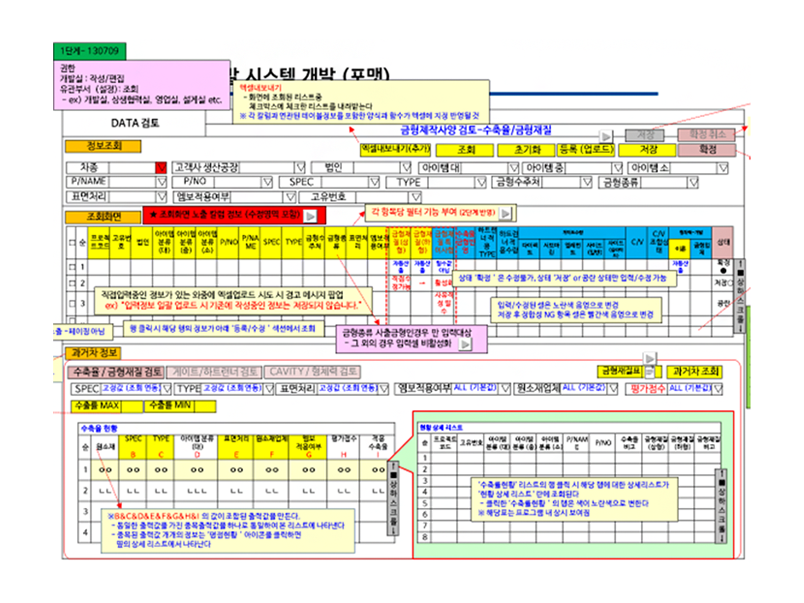The width and height of the screenshot is (804, 603).
Task: Click the 상태 column header
Action: (x=722, y=242)
